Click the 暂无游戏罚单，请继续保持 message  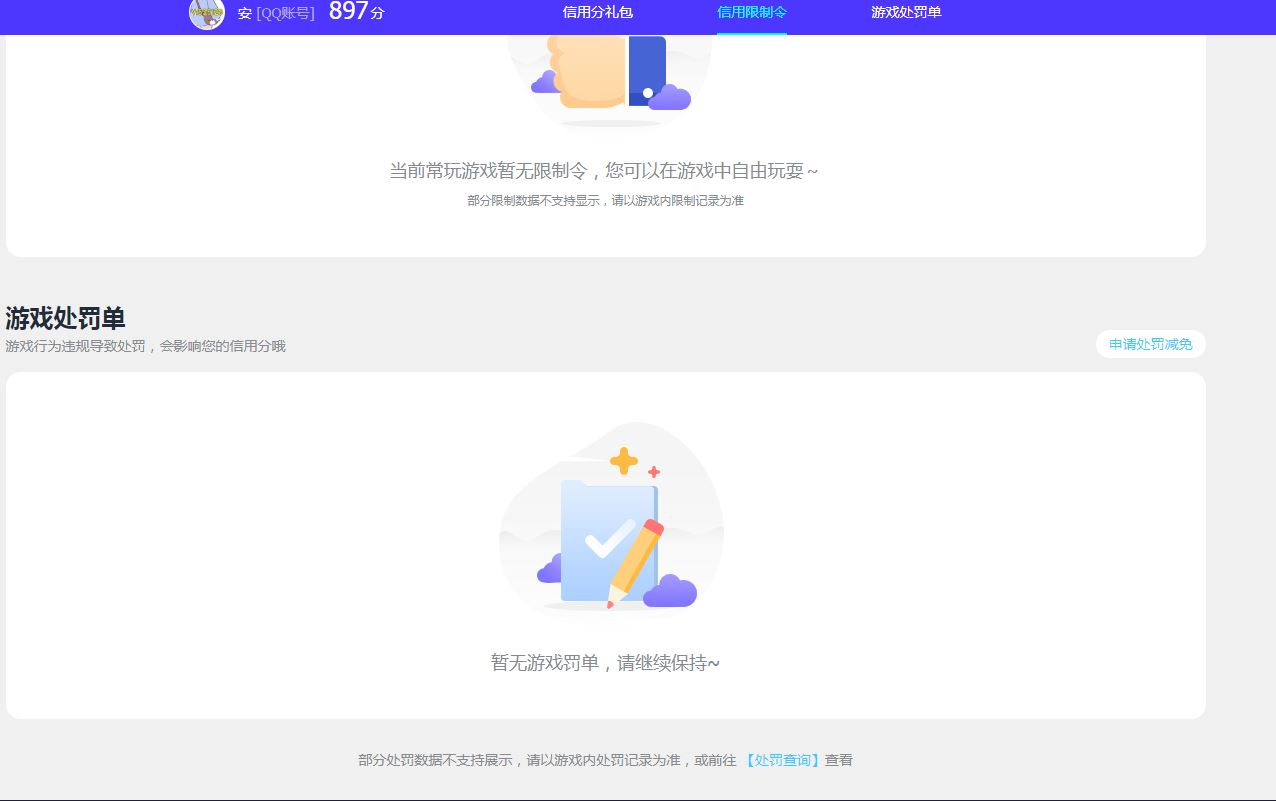pos(605,663)
